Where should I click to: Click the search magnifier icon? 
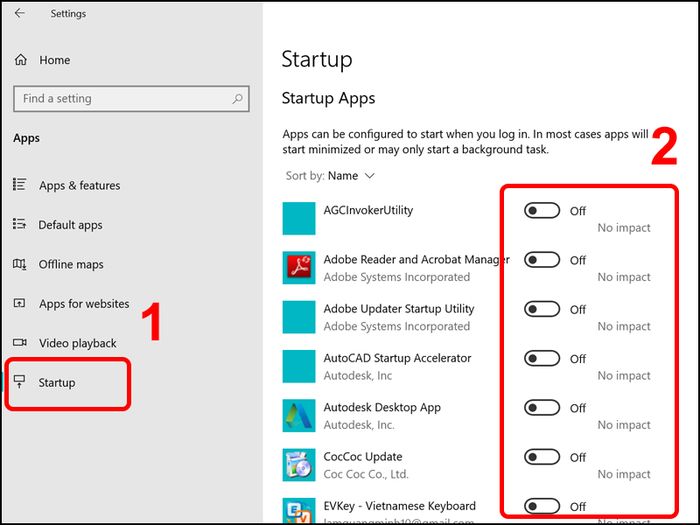tap(238, 99)
